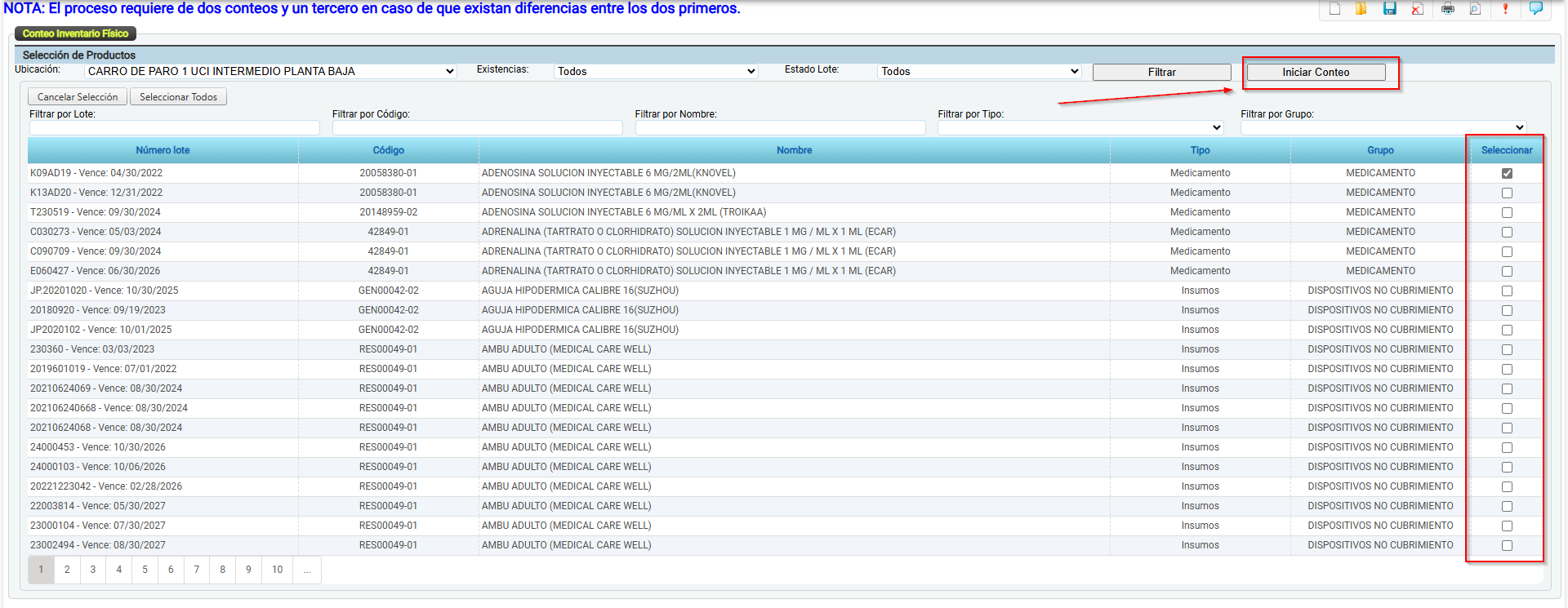The width and height of the screenshot is (1568, 608).
Task: Open the yellow folder icon
Action: coord(1361,9)
